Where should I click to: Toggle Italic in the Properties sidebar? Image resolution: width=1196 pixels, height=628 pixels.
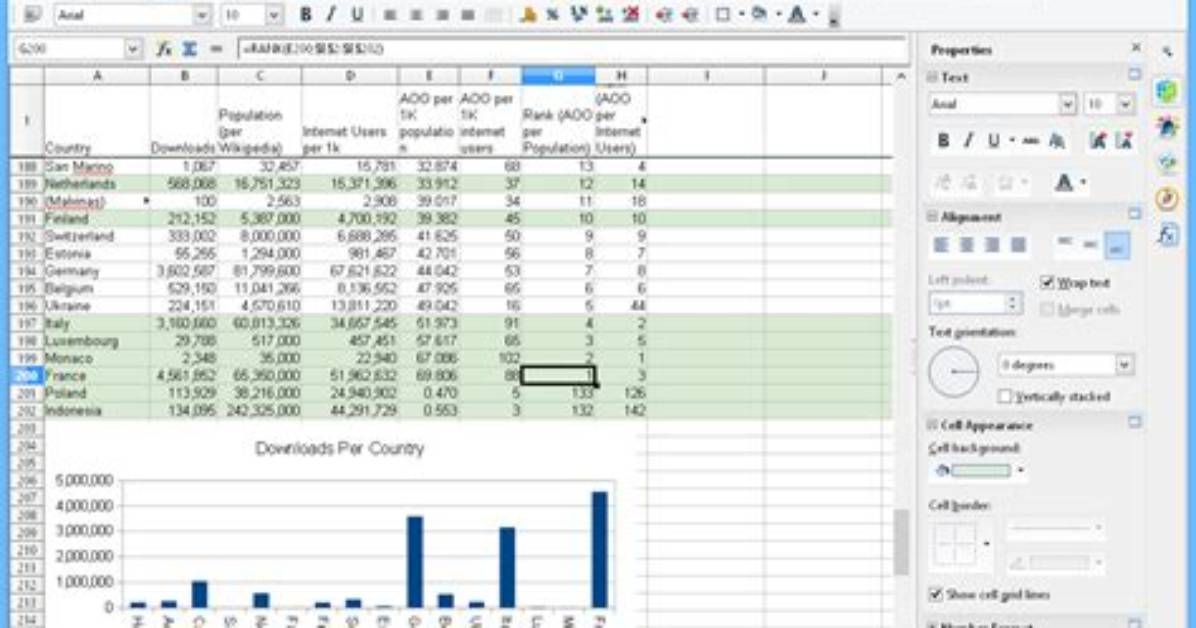pyautogui.click(x=968, y=140)
